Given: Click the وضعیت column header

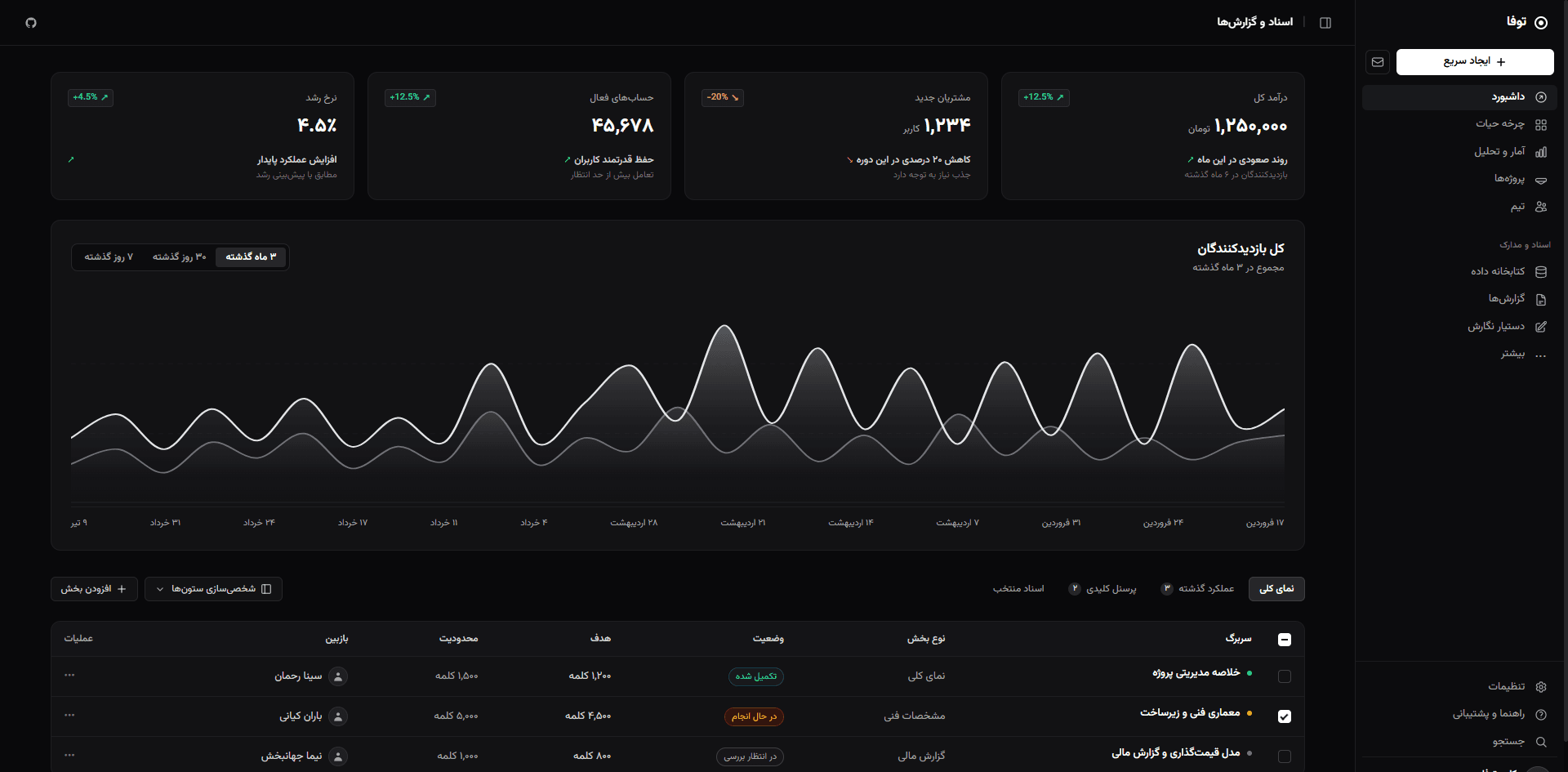Looking at the screenshot, I should click(768, 639).
